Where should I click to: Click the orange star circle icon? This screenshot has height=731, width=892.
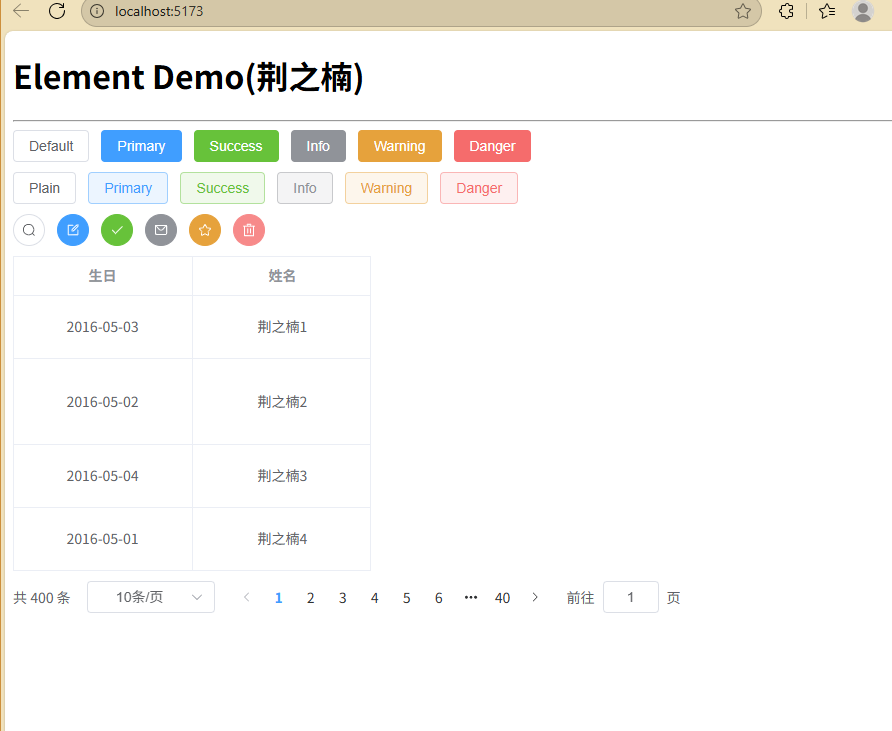(205, 230)
